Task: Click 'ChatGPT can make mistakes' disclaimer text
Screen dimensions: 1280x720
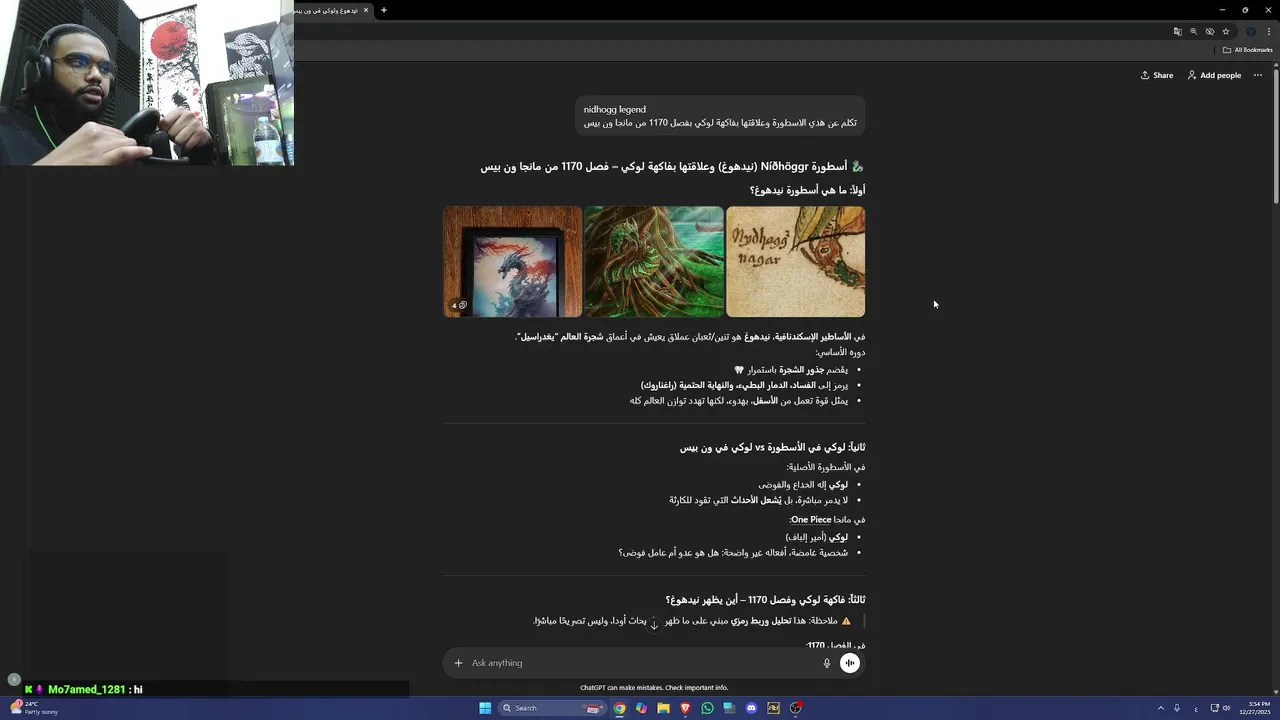Action: click(654, 688)
